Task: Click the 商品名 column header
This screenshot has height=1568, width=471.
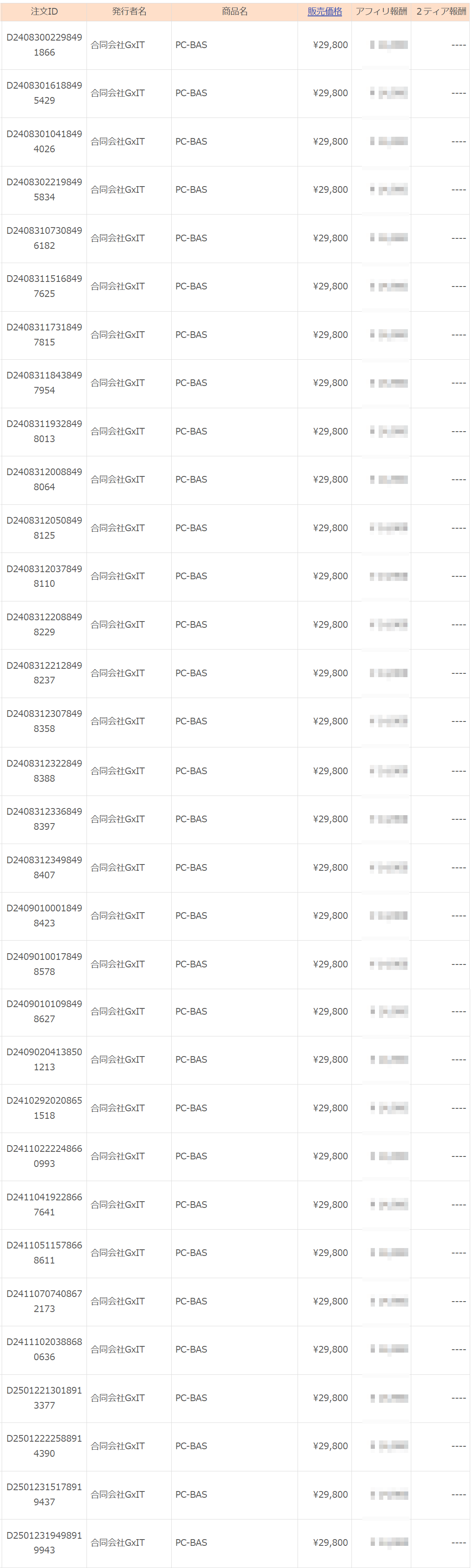Action: [234, 12]
